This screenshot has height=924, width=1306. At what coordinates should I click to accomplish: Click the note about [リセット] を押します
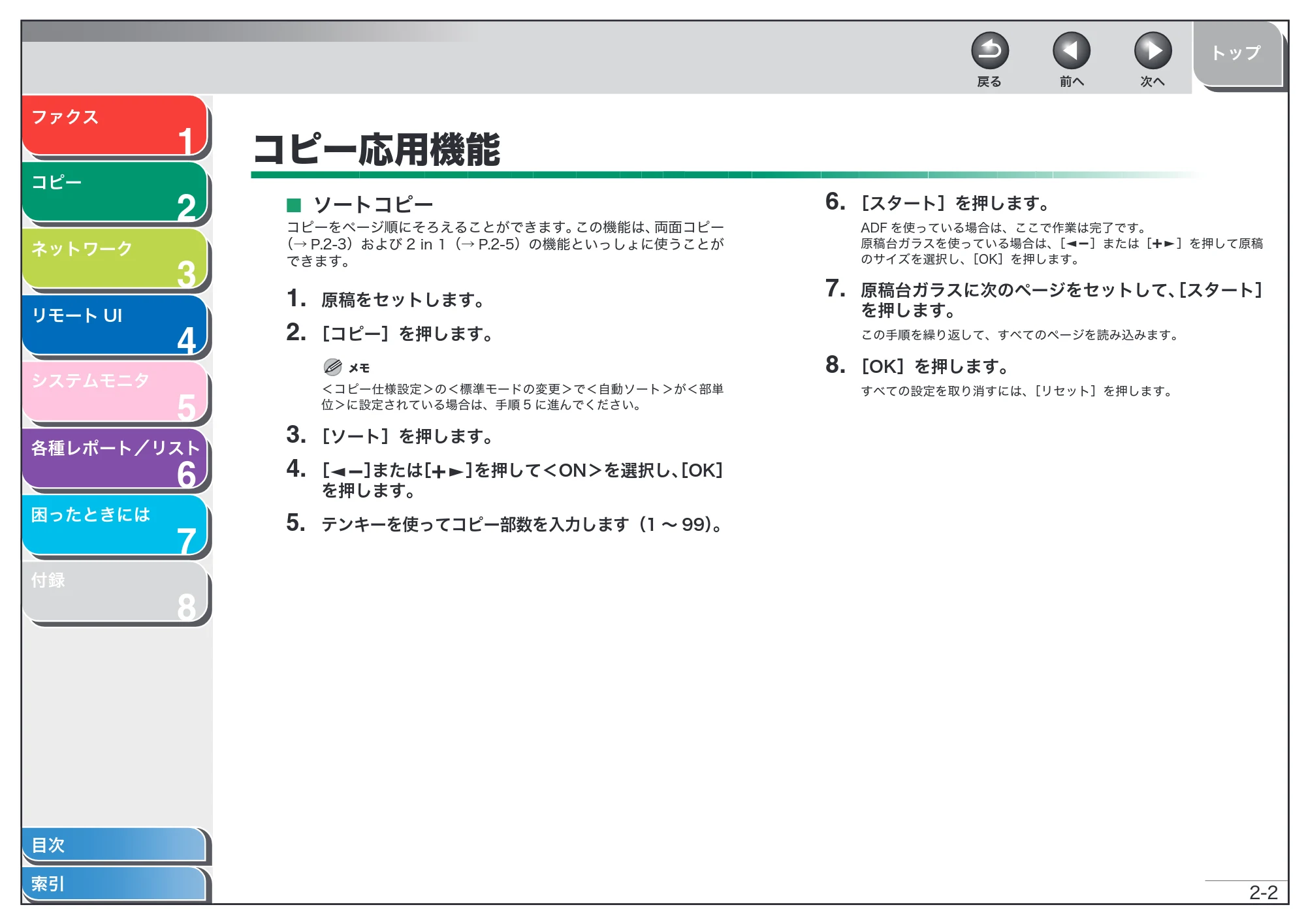(1017, 391)
